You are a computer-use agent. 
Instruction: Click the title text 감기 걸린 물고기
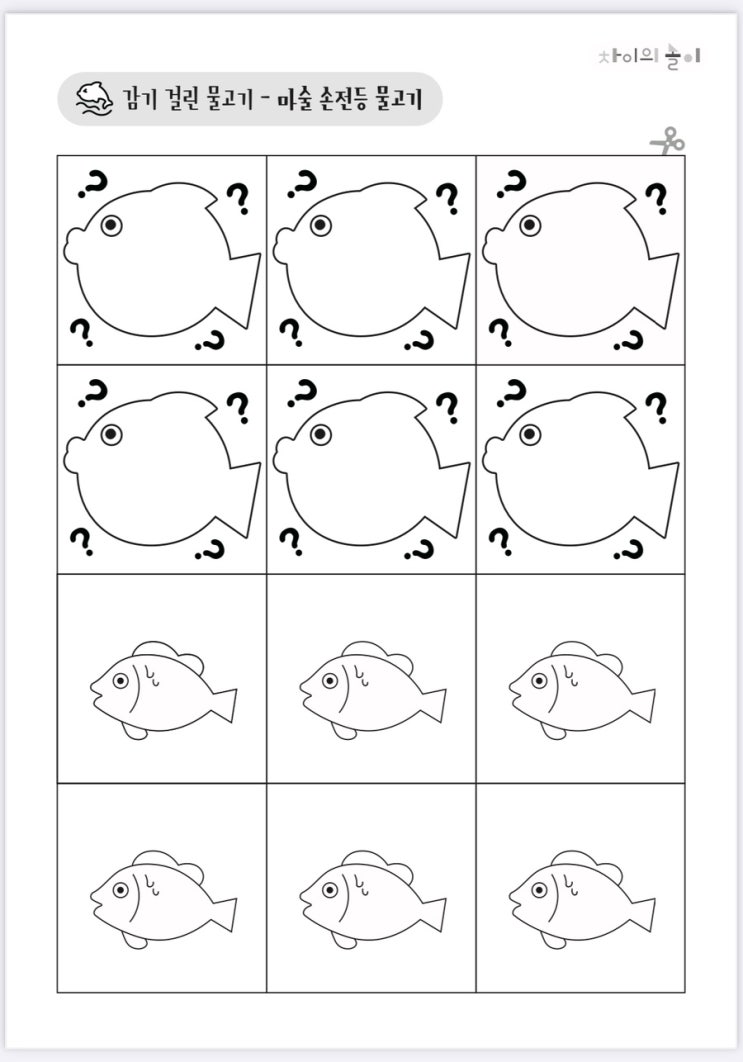(x=188, y=99)
